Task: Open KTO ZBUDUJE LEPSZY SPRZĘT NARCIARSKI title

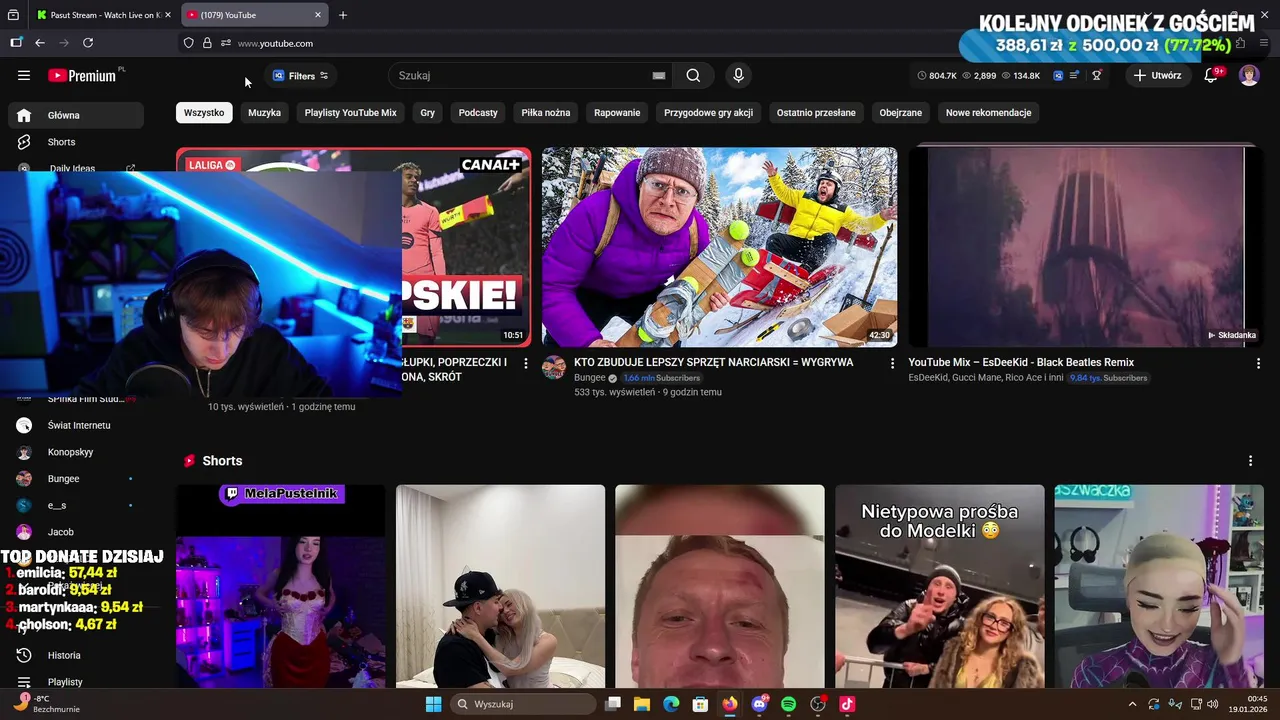Action: coord(714,362)
